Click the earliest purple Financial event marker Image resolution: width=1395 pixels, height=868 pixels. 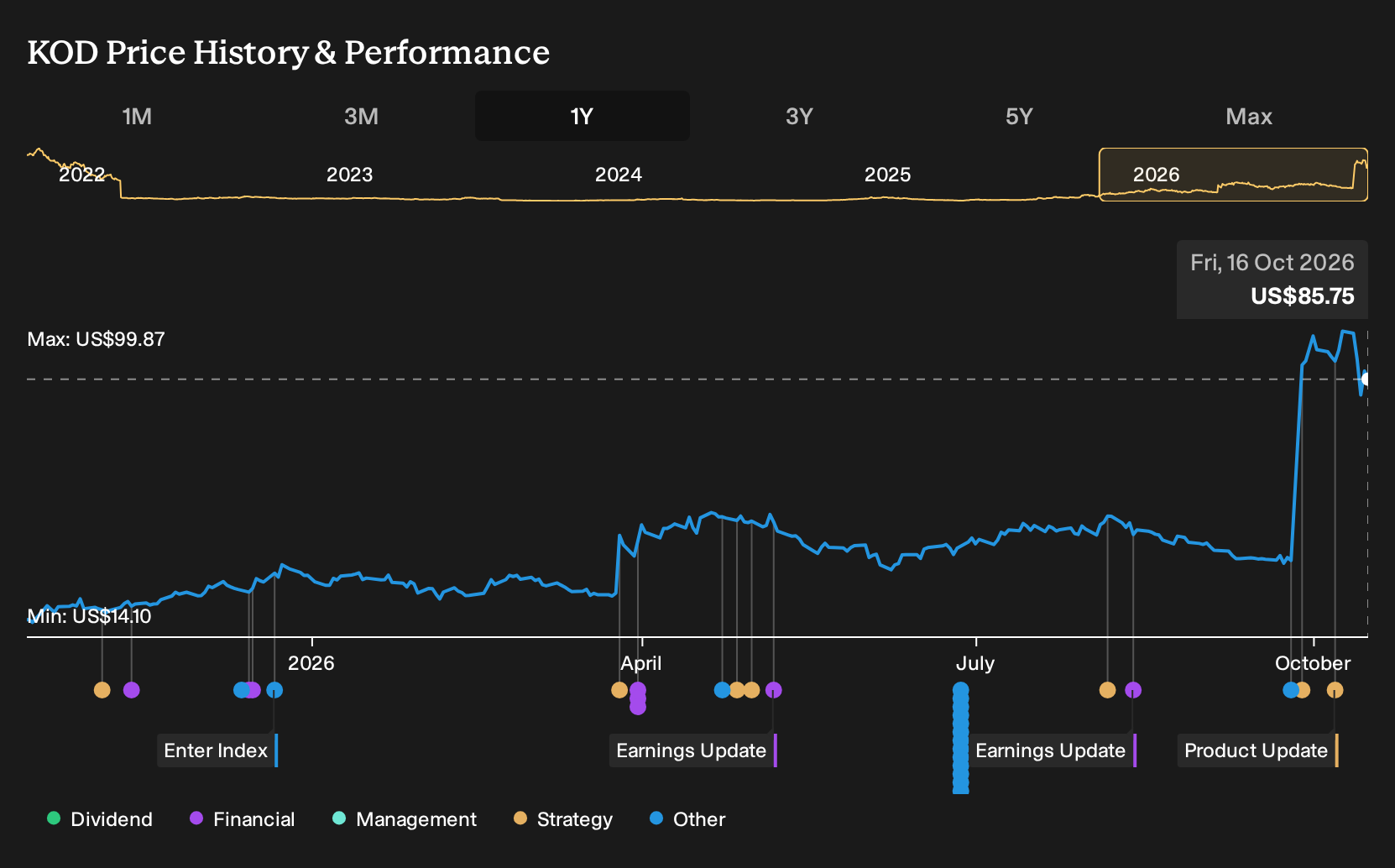(132, 690)
